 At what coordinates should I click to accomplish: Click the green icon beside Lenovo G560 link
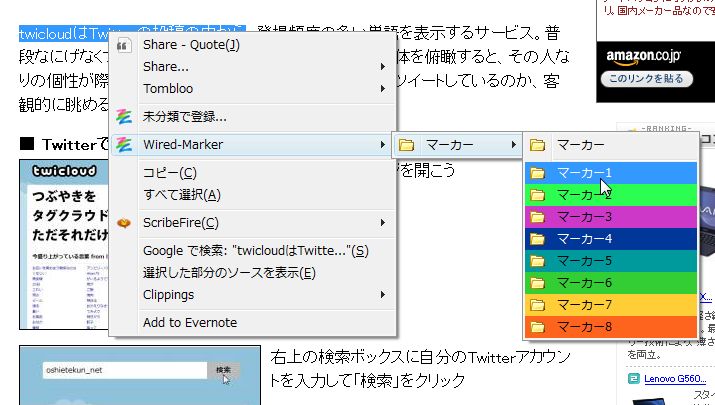pos(633,379)
